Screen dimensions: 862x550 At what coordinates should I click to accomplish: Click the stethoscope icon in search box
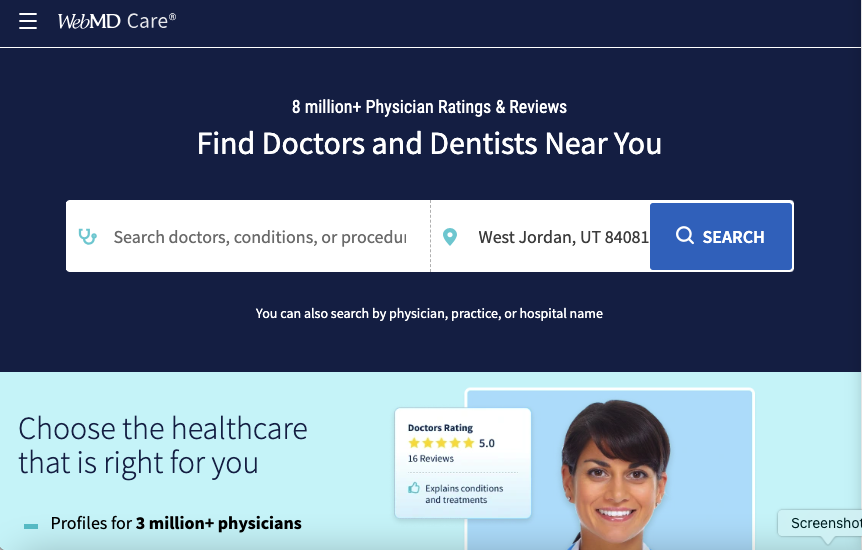[x=87, y=236]
